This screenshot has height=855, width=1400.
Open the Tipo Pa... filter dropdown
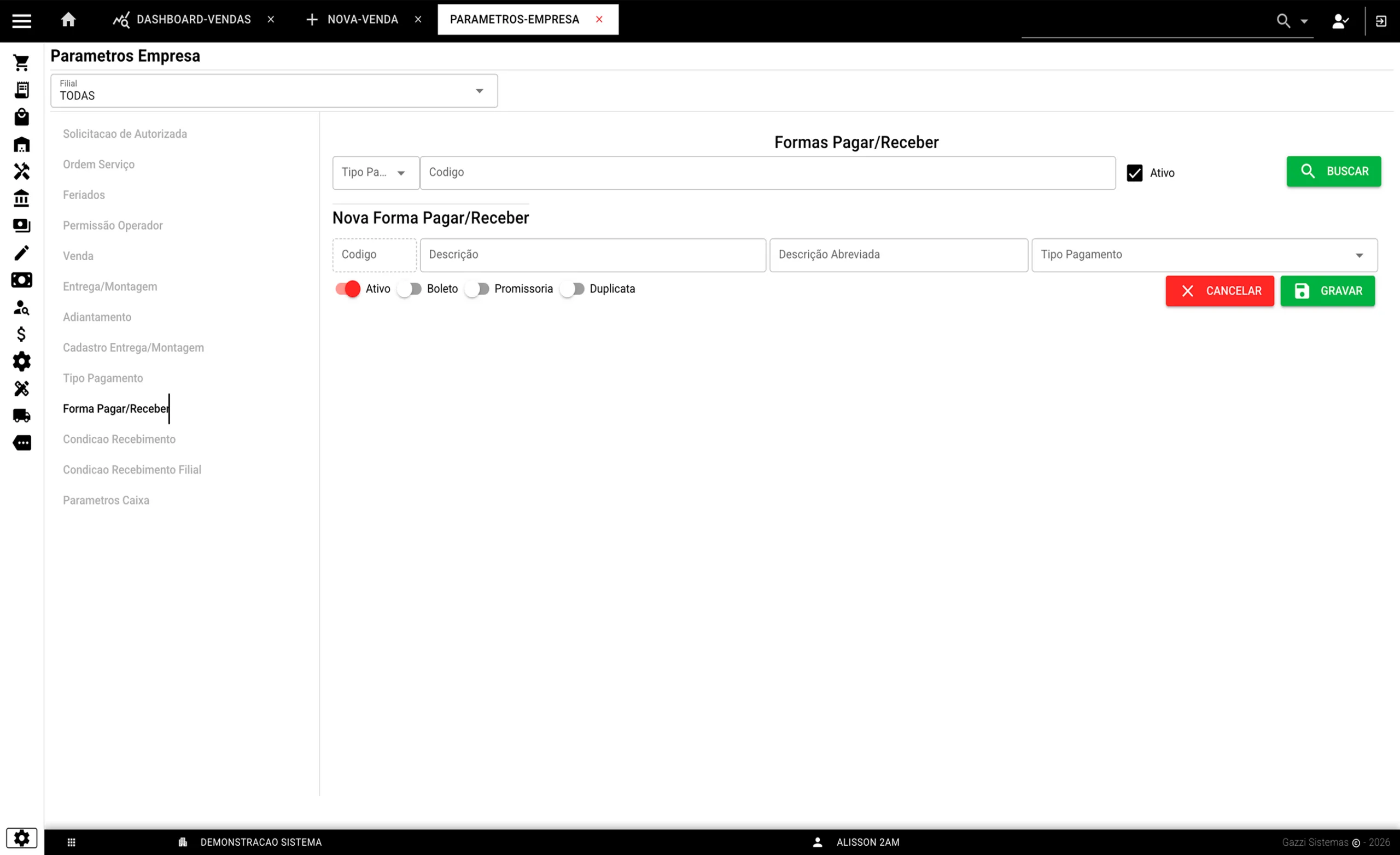click(x=376, y=173)
